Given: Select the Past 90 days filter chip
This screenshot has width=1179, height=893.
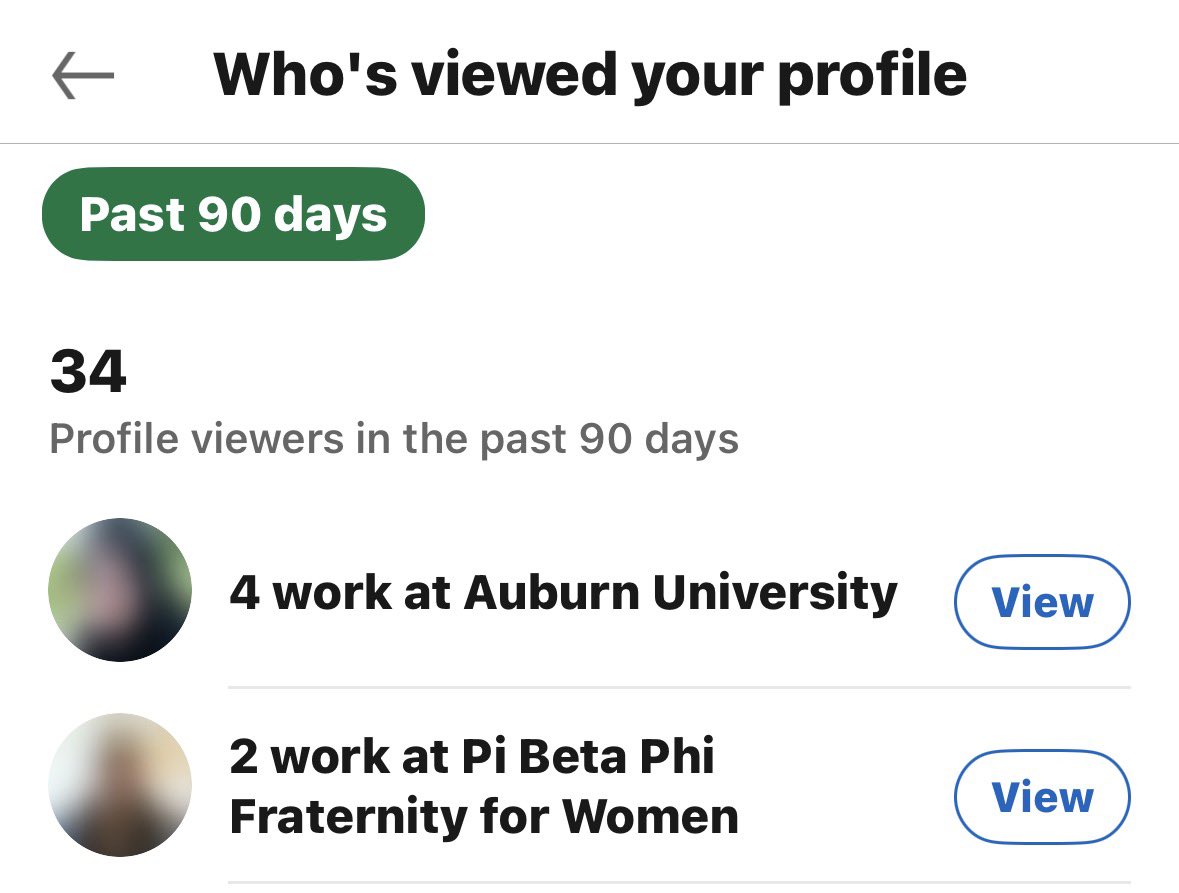Looking at the screenshot, I should [233, 214].
